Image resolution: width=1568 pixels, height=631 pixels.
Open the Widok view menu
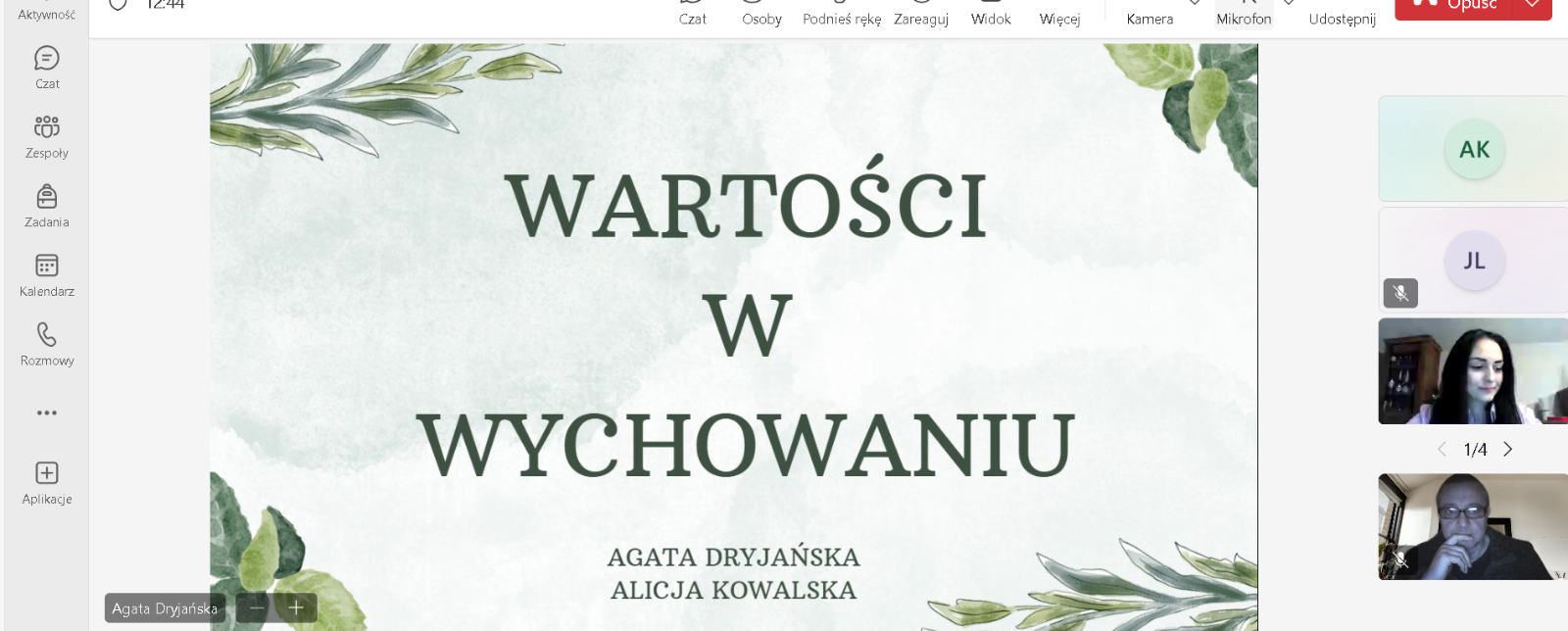coord(991,14)
